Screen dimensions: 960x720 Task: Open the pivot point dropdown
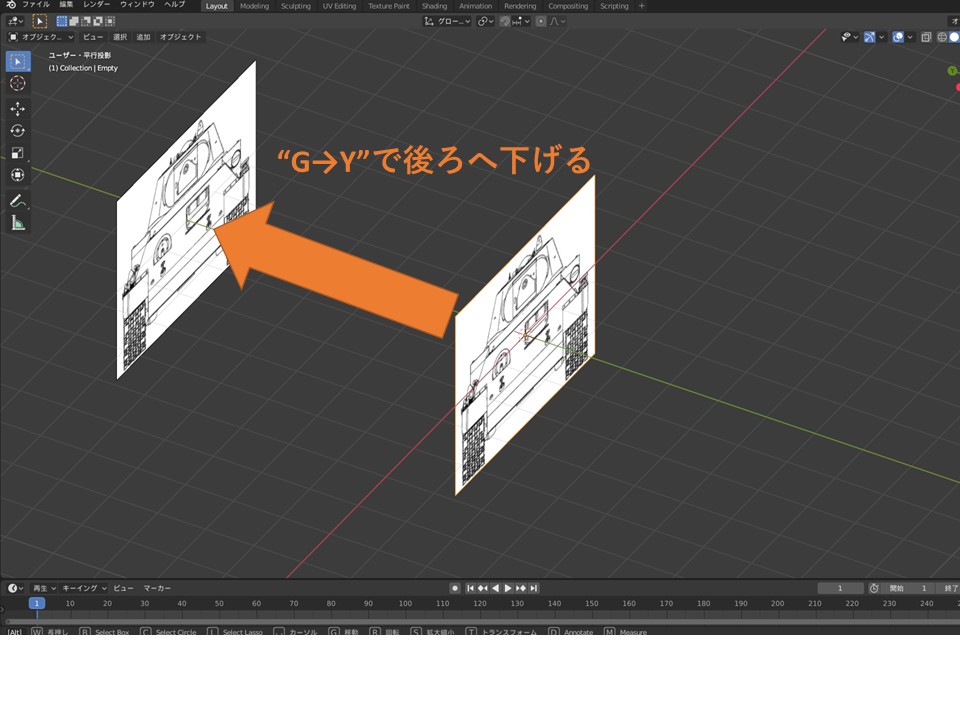pyautogui.click(x=485, y=21)
